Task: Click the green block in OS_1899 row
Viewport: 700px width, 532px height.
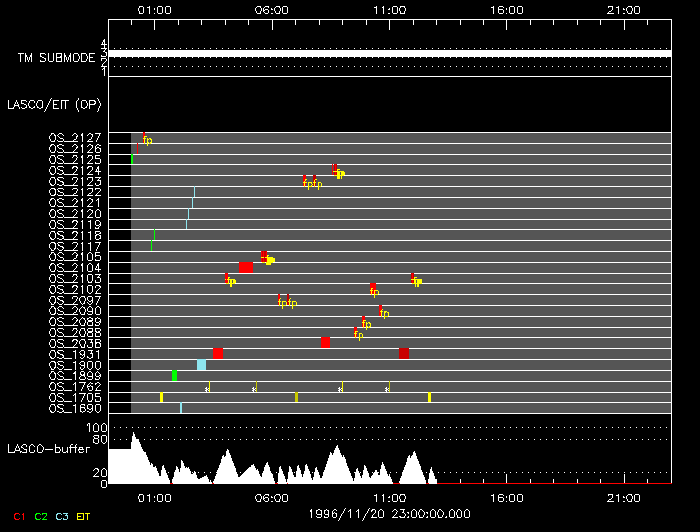Action: (x=174, y=376)
